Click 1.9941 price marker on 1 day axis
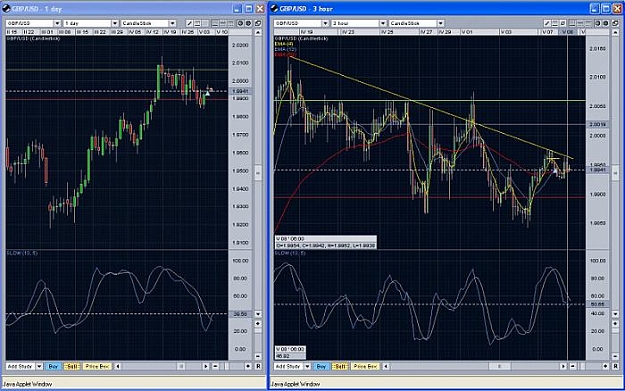625x391 pixels. 240,91
